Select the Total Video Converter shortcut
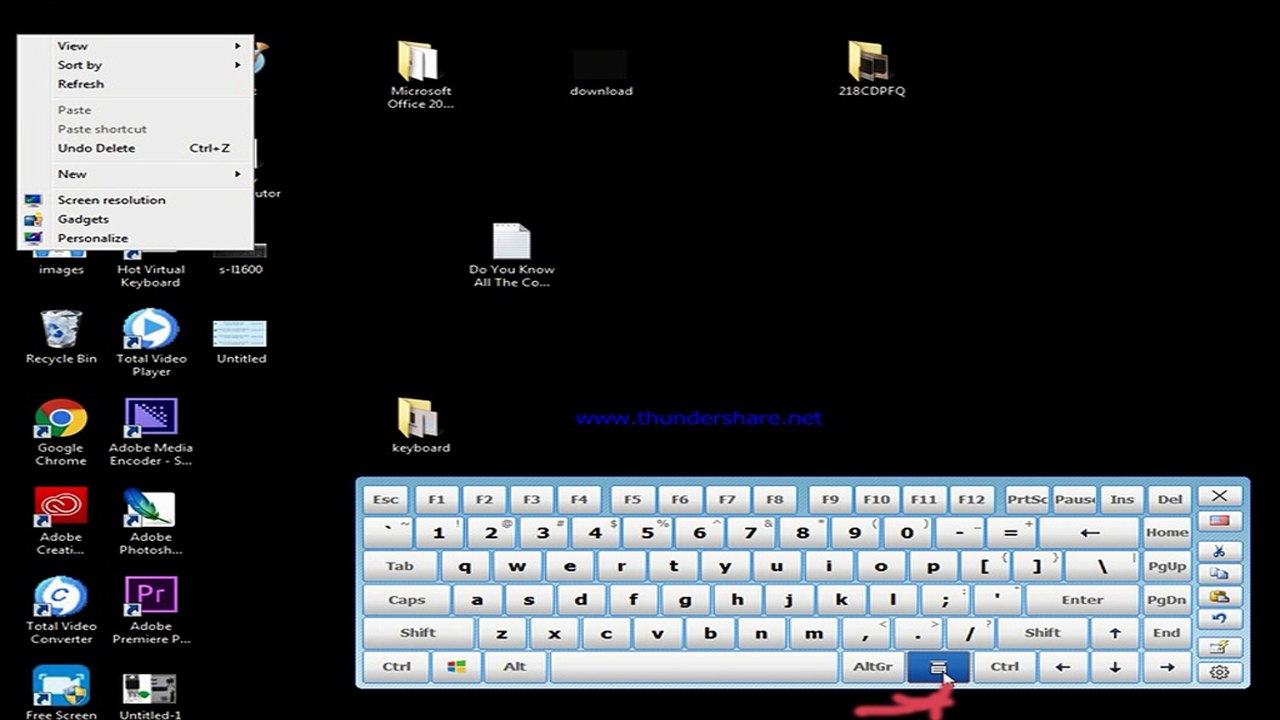This screenshot has height=720, width=1280. point(61,610)
